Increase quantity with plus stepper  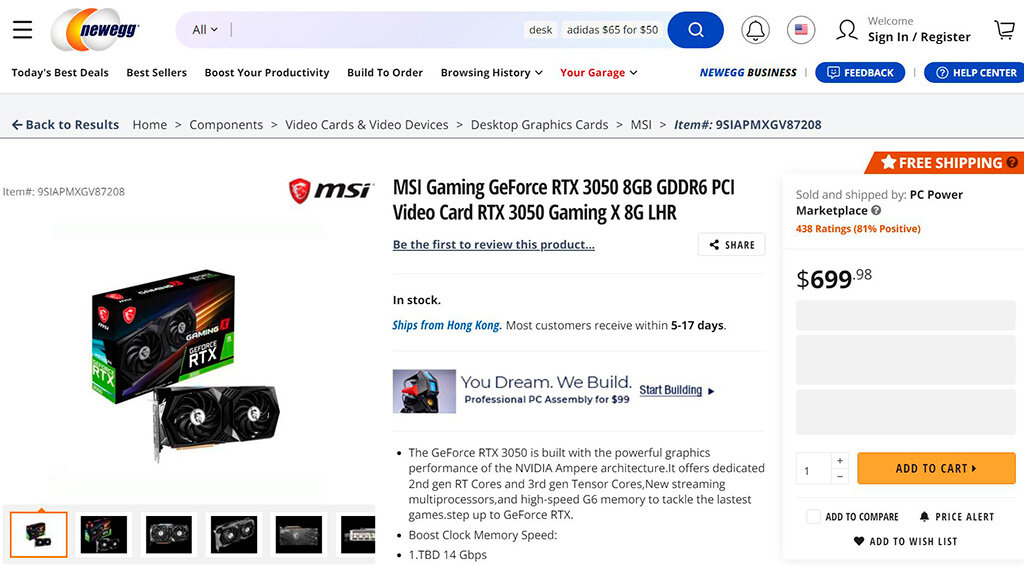[x=840, y=460]
